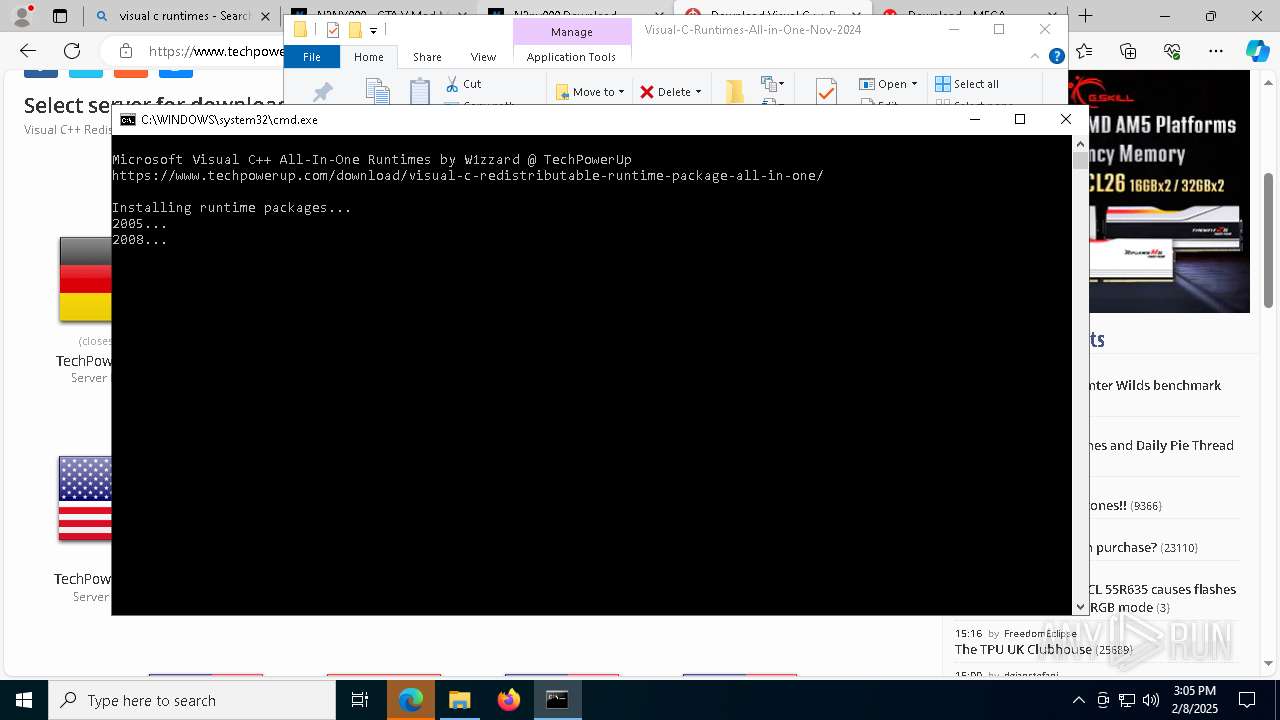Open the File menu in Explorer
The image size is (1280, 720).
click(x=312, y=57)
